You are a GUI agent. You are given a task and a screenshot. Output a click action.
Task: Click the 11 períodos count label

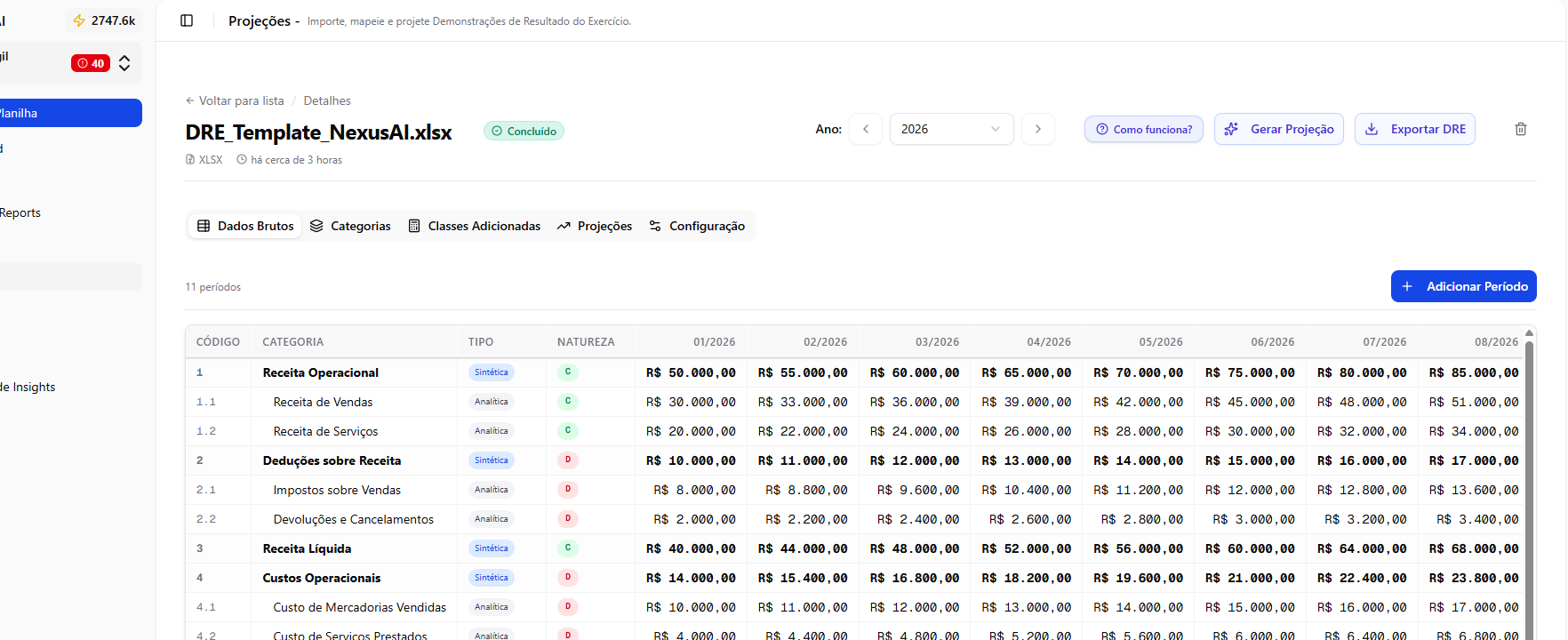pos(212,287)
